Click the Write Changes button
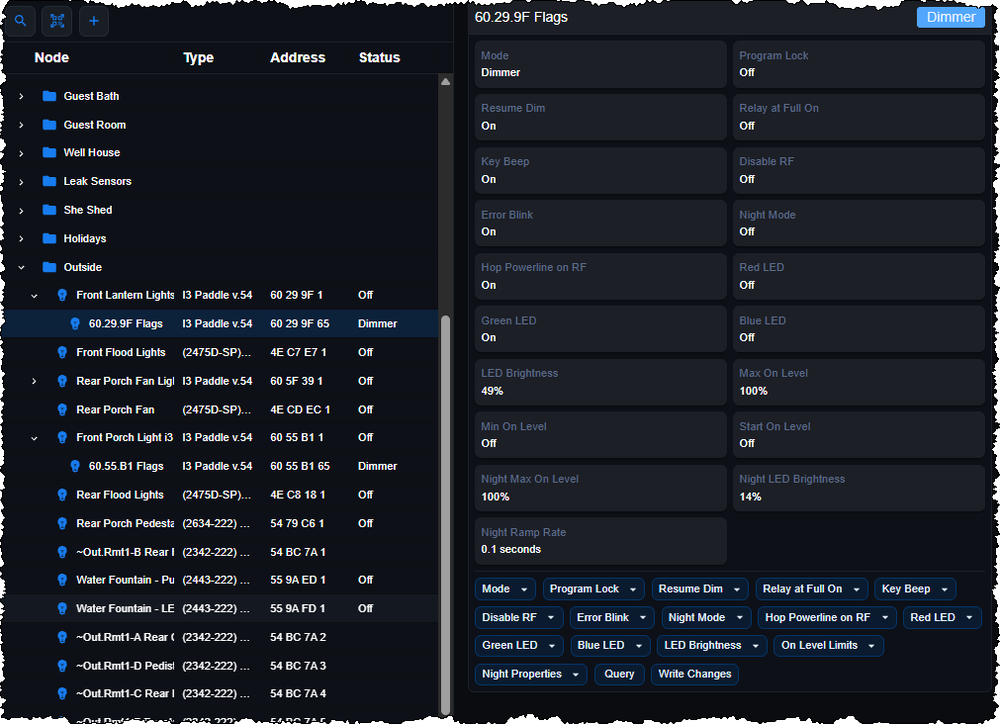Screen dimensions: 1000x724 [x=695, y=674]
